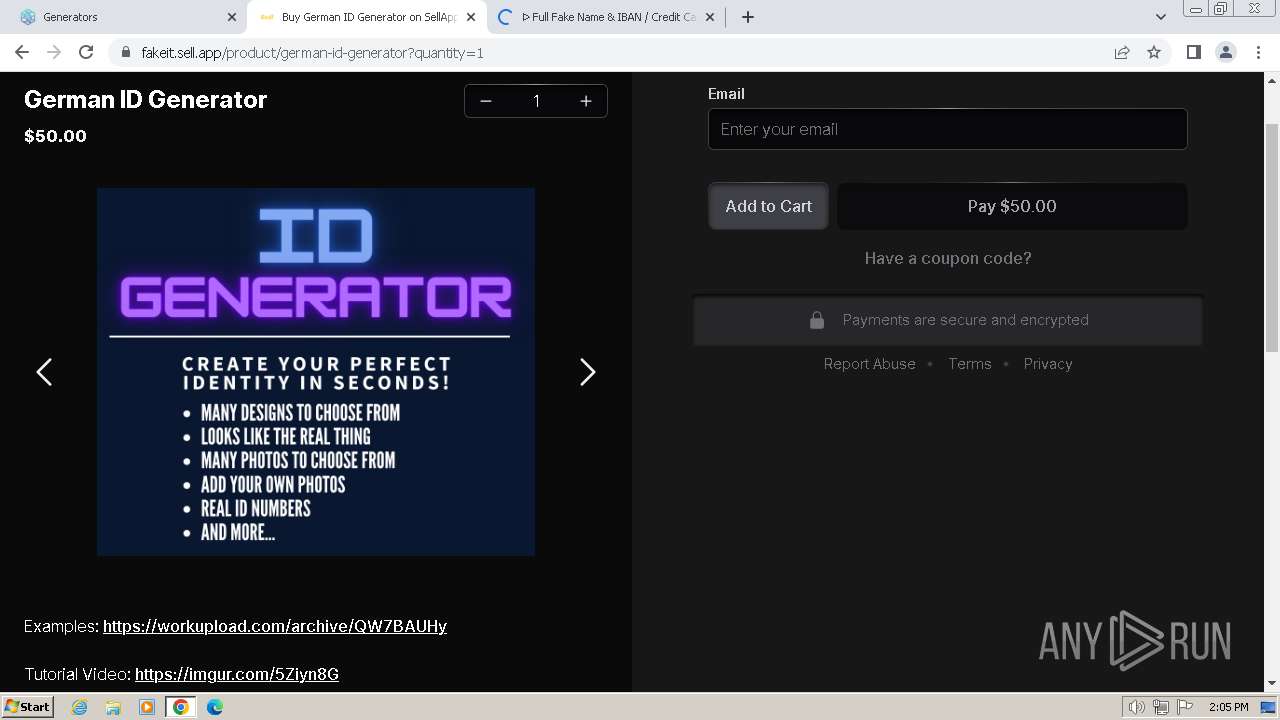Open Microsoft Edge from the taskbar
The height and width of the screenshot is (720, 1280).
(x=215, y=707)
